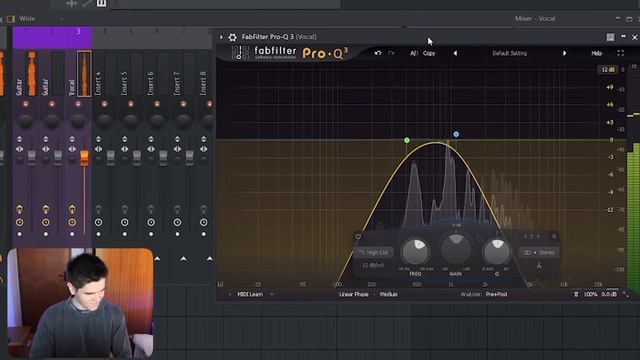The width and height of the screenshot is (640, 360).
Task: Mute the first Guitar track LED
Action: pos(26,104)
